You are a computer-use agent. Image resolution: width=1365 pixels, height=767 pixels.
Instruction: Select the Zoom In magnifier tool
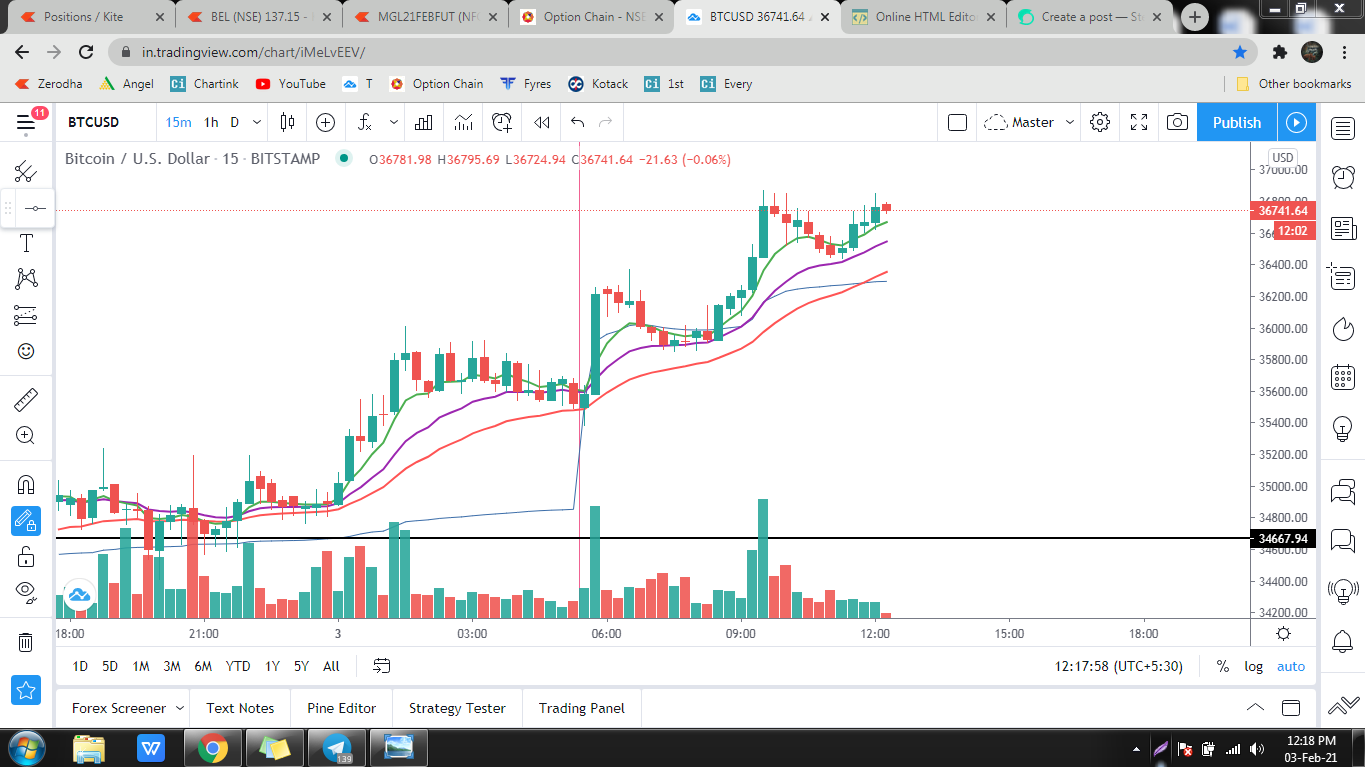coord(26,436)
